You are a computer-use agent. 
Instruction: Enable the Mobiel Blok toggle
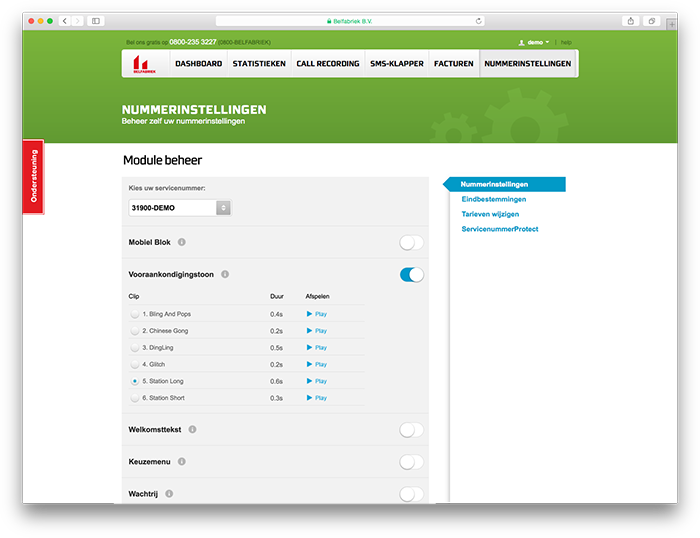(411, 242)
